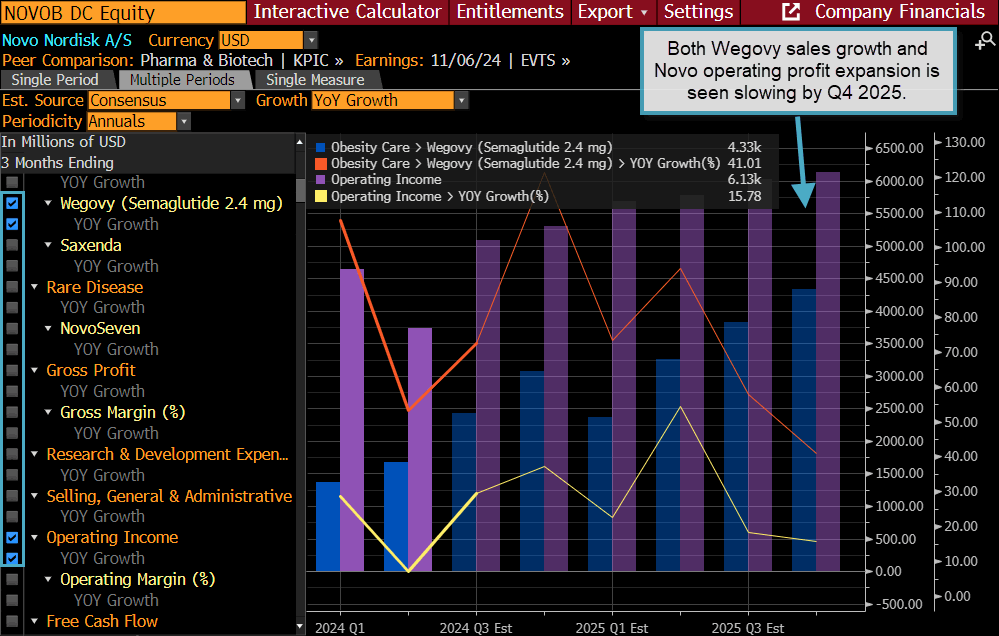Uncheck the Operating Income checkbox
This screenshot has height=636, width=999.
[x=12, y=537]
